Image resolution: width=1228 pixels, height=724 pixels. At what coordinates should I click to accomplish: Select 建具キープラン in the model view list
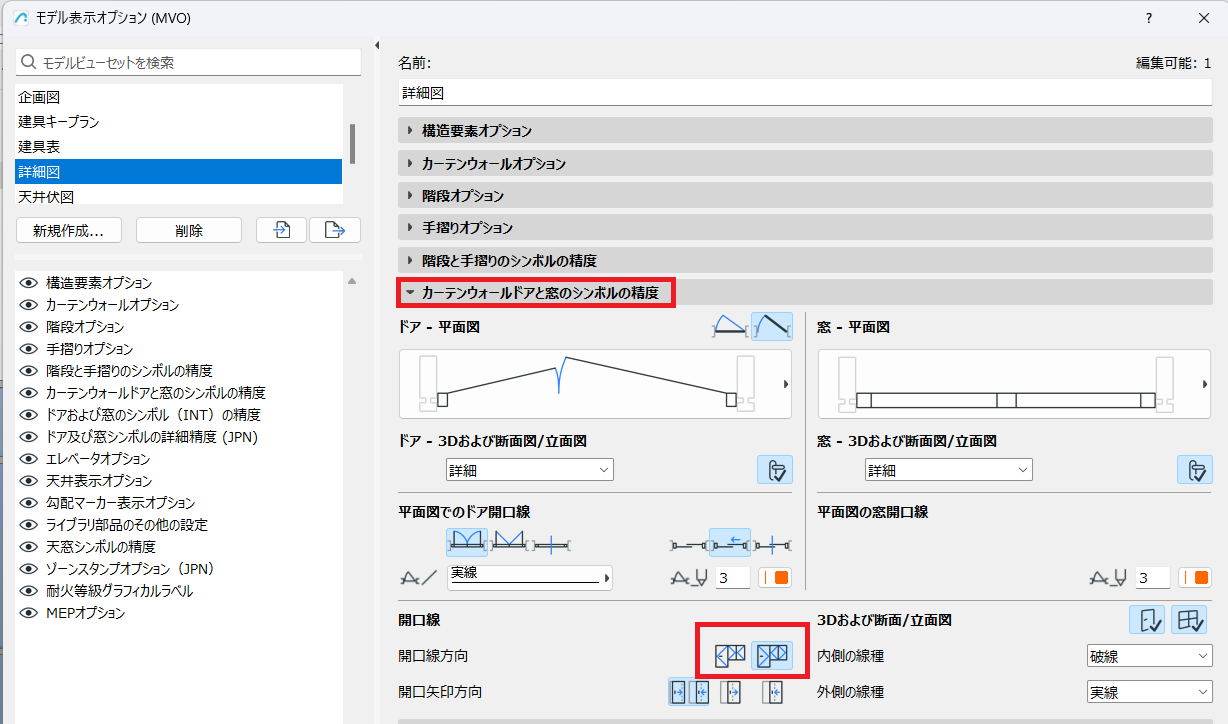pyautogui.click(x=179, y=122)
